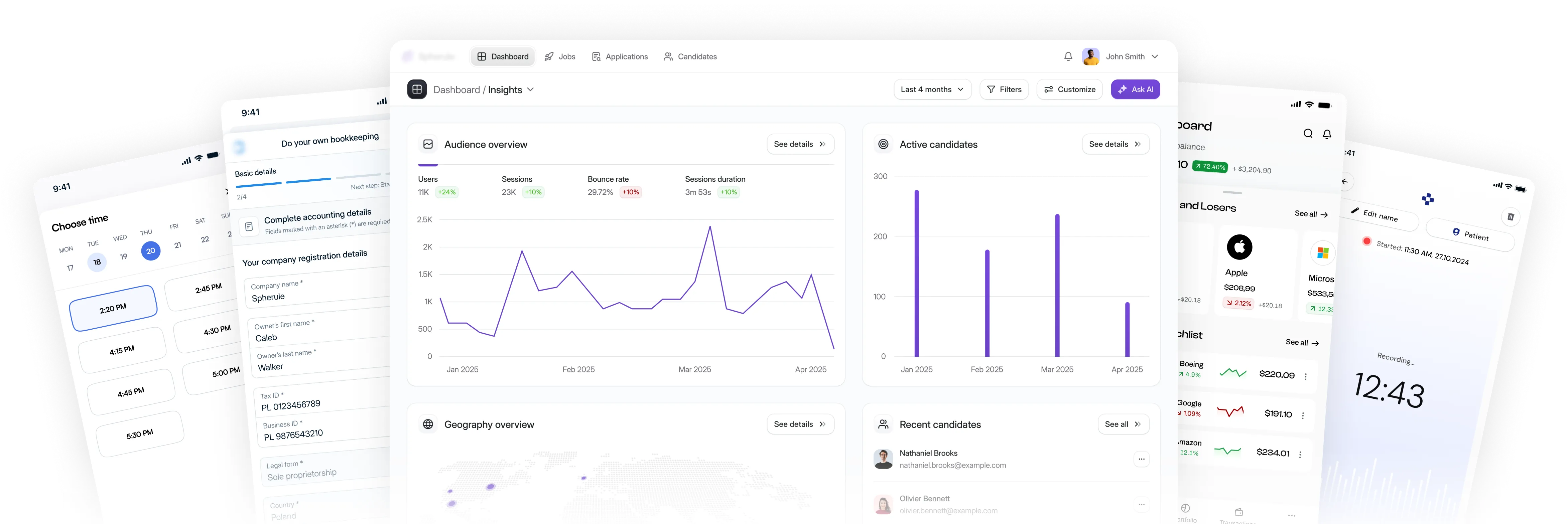Viewport: 1568px width, 524px height.
Task: Click the dashboard grid icon beside breadcrumb
Action: pyautogui.click(x=417, y=90)
